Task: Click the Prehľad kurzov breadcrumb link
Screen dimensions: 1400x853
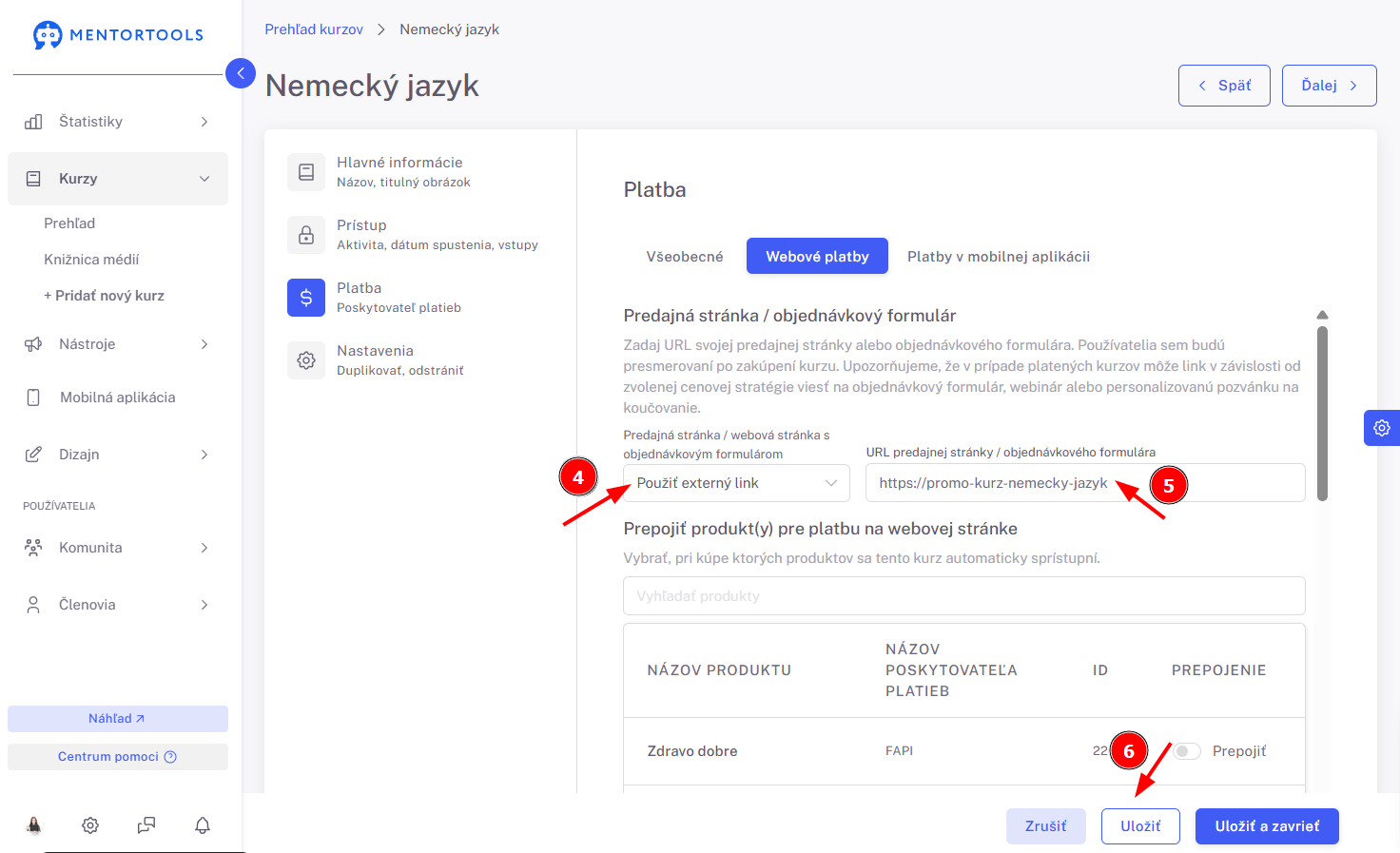Action: coord(314,29)
